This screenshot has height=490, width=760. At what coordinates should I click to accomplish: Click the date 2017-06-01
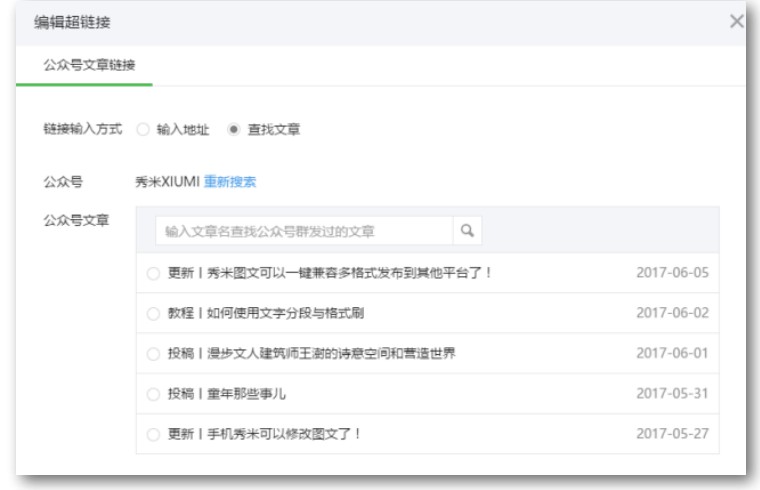click(672, 353)
